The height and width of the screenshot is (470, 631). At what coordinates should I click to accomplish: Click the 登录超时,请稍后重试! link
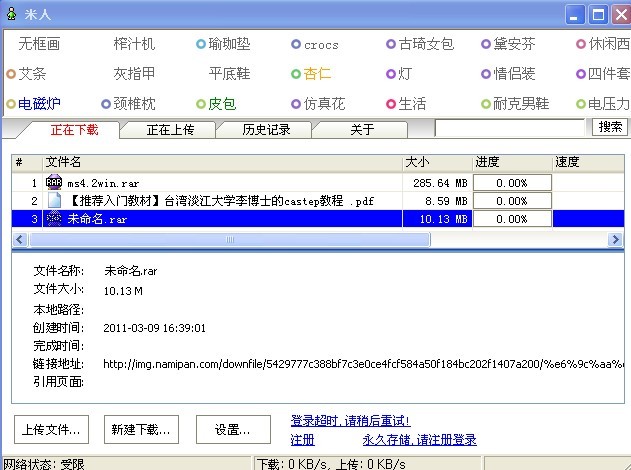pyautogui.click(x=350, y=421)
